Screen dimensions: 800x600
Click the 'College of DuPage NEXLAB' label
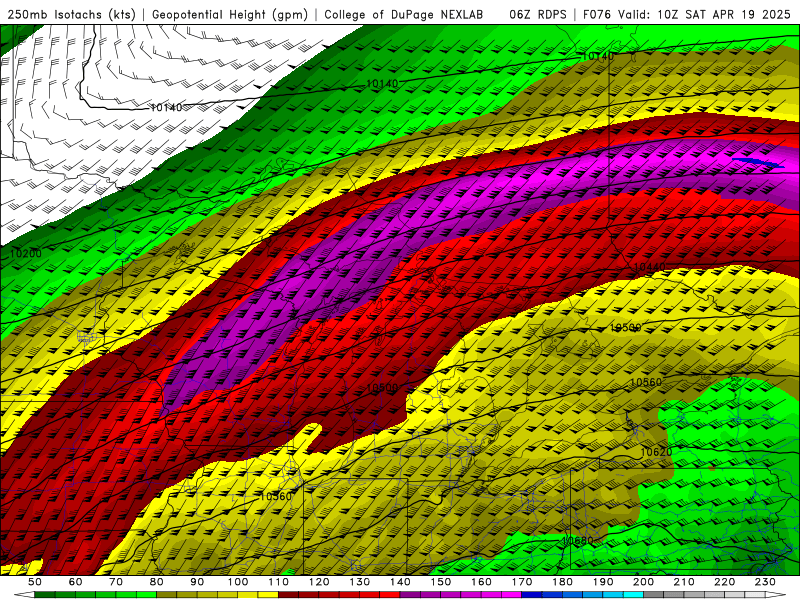(x=404, y=15)
